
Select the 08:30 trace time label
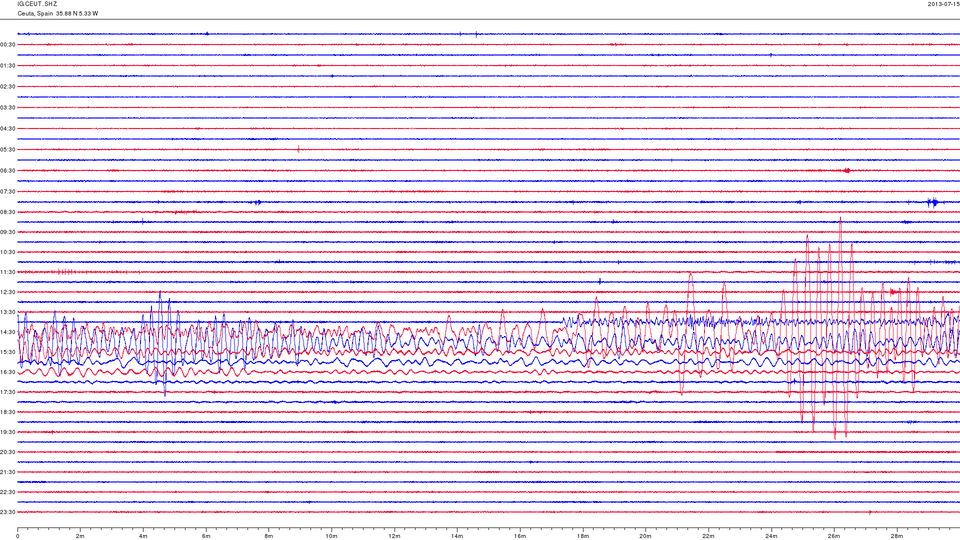point(8,212)
